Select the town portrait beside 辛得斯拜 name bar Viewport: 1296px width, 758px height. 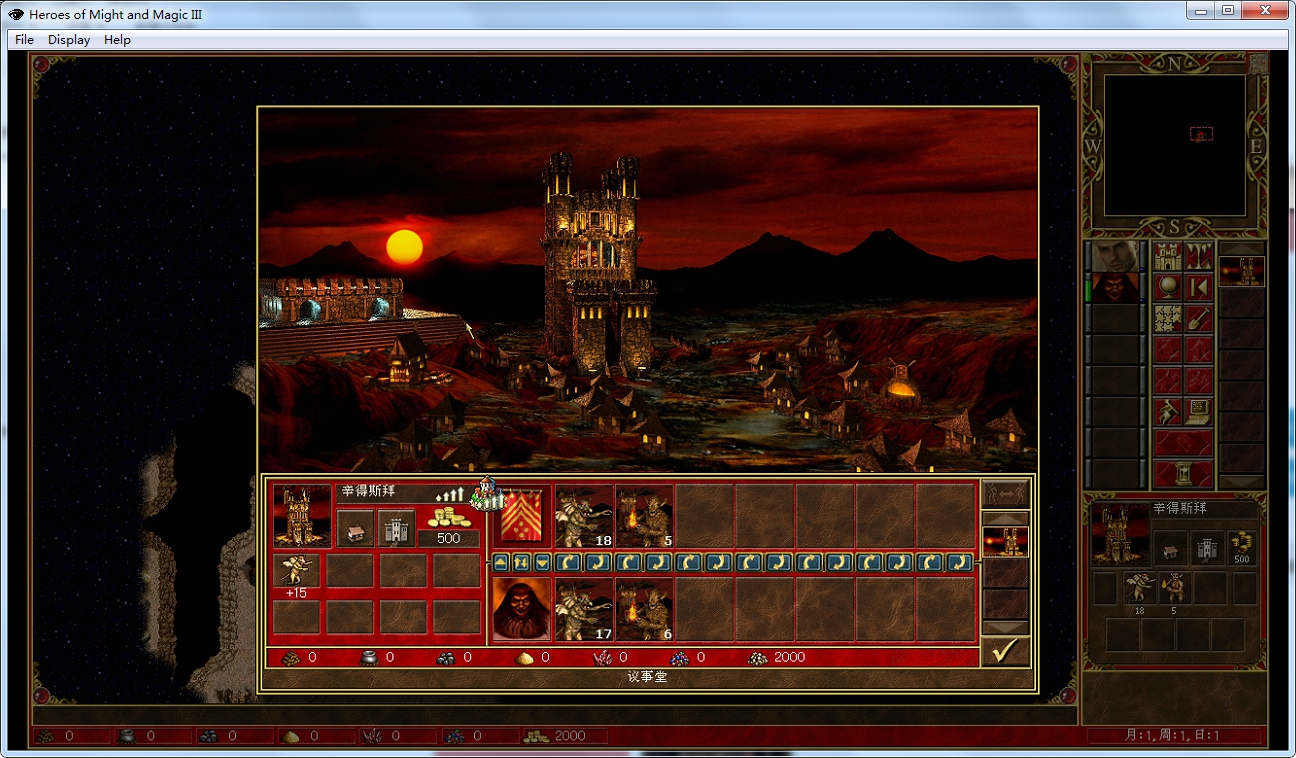pyautogui.click(x=302, y=516)
